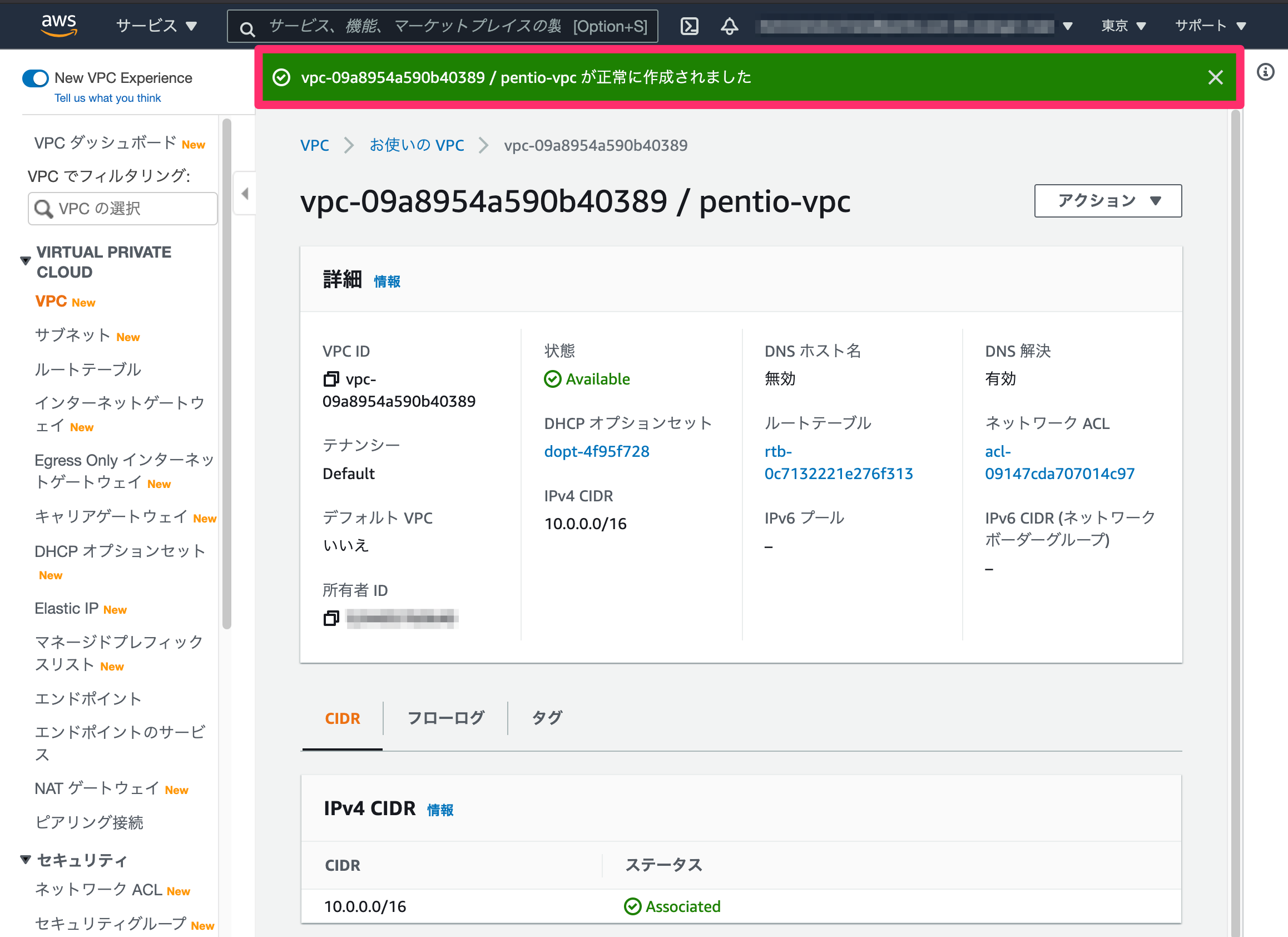1288x937 pixels.
Task: Open the blurred account name dropdown
Action: (x=915, y=26)
